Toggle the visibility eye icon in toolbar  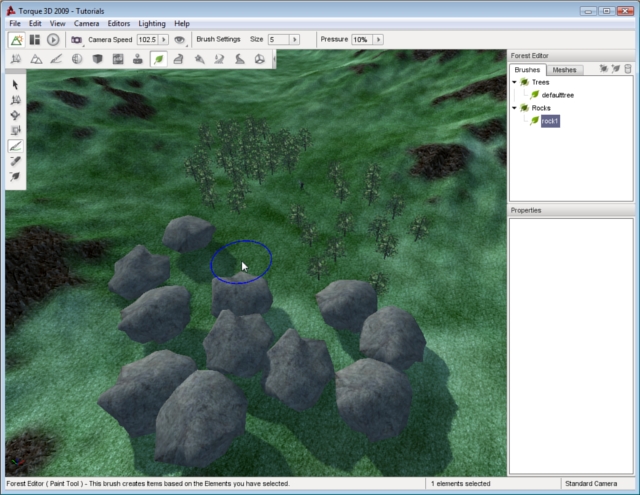point(180,39)
